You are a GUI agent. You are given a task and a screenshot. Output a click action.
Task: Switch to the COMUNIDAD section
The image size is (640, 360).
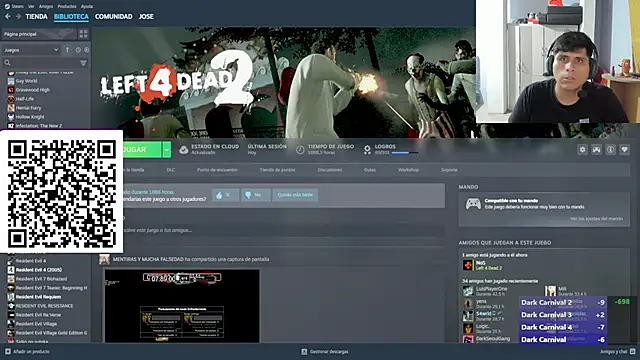pyautogui.click(x=113, y=16)
